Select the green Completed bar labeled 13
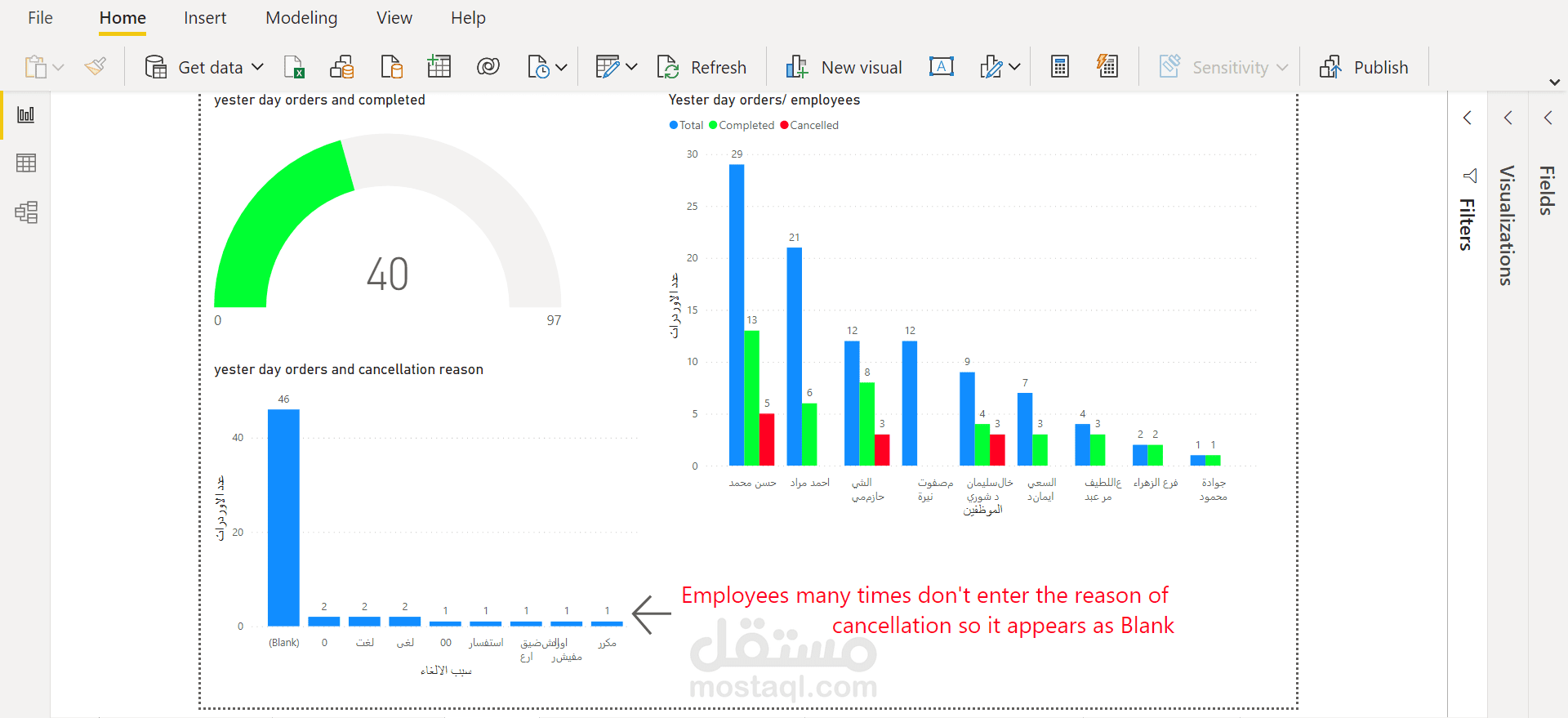1568x718 pixels. tap(752, 398)
